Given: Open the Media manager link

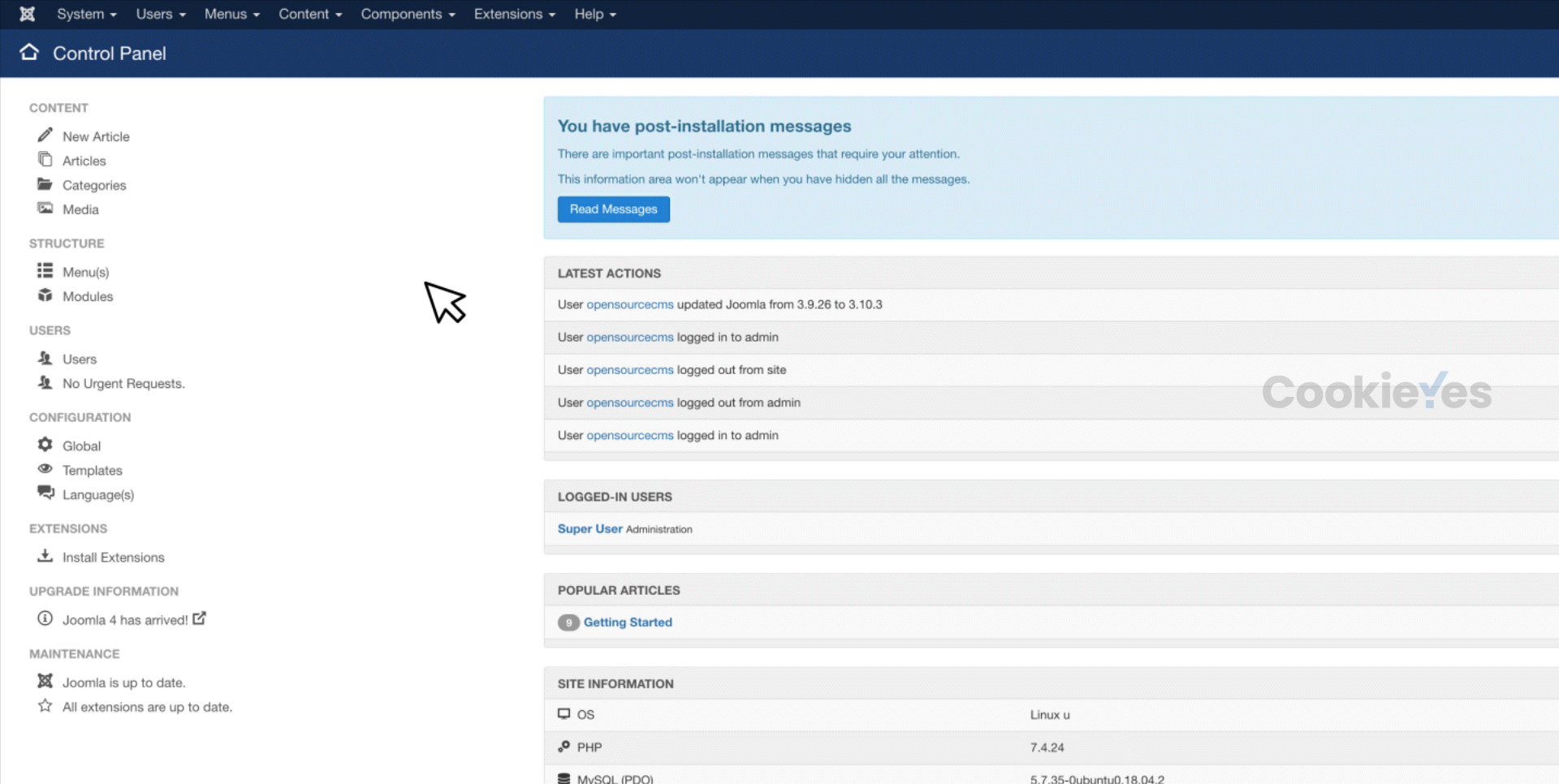Looking at the screenshot, I should [x=80, y=209].
